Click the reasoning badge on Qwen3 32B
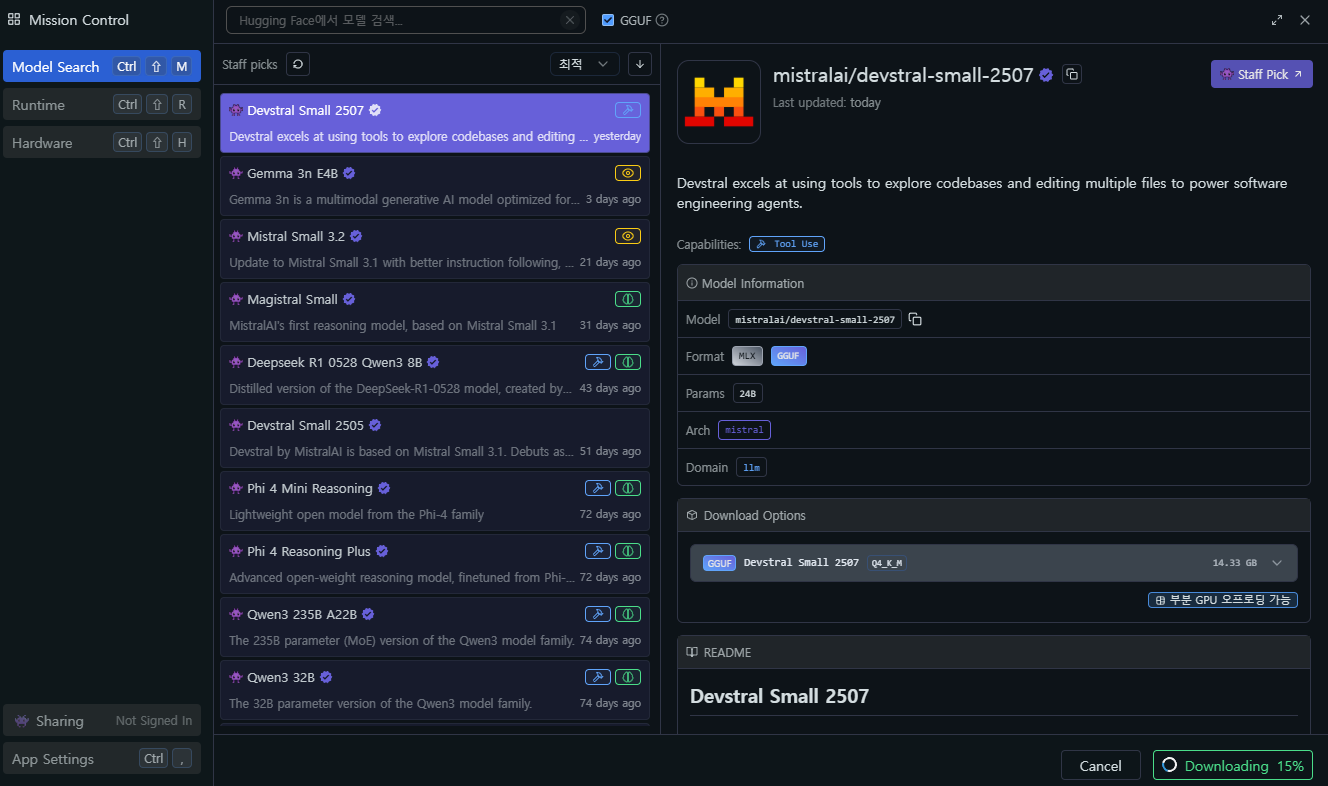 coord(628,677)
